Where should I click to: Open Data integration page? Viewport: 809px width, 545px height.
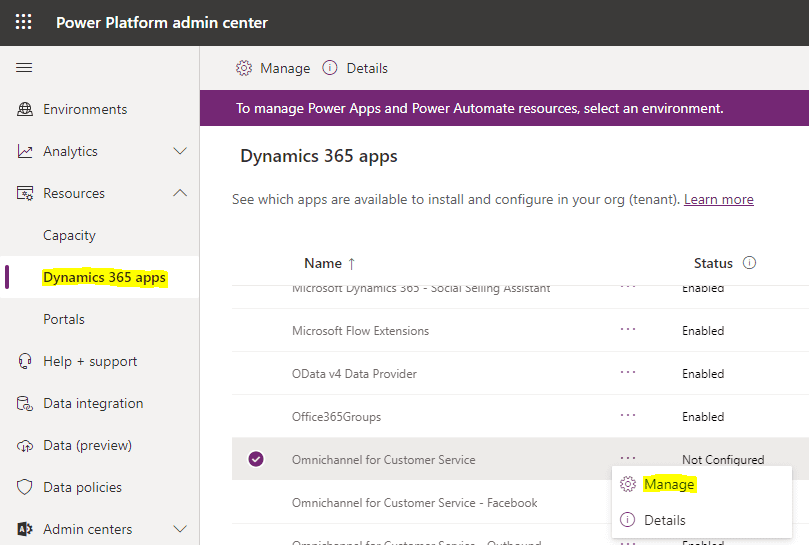click(93, 403)
